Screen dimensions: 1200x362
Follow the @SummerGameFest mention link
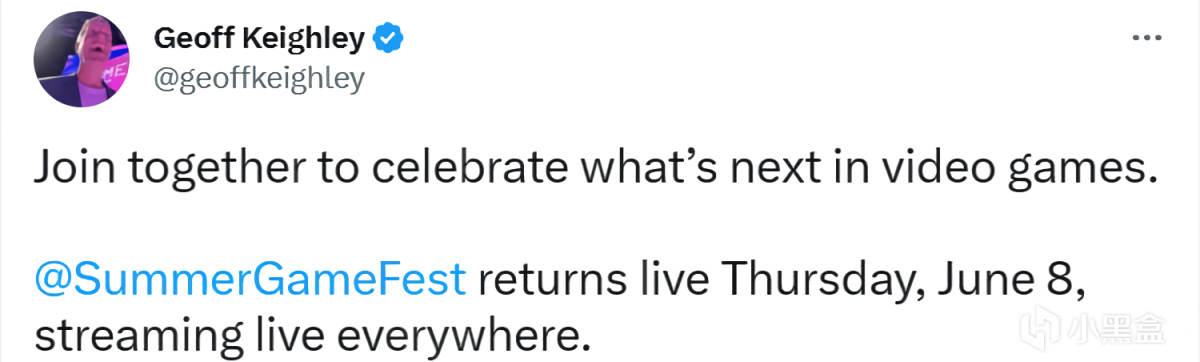pyautogui.click(x=250, y=277)
